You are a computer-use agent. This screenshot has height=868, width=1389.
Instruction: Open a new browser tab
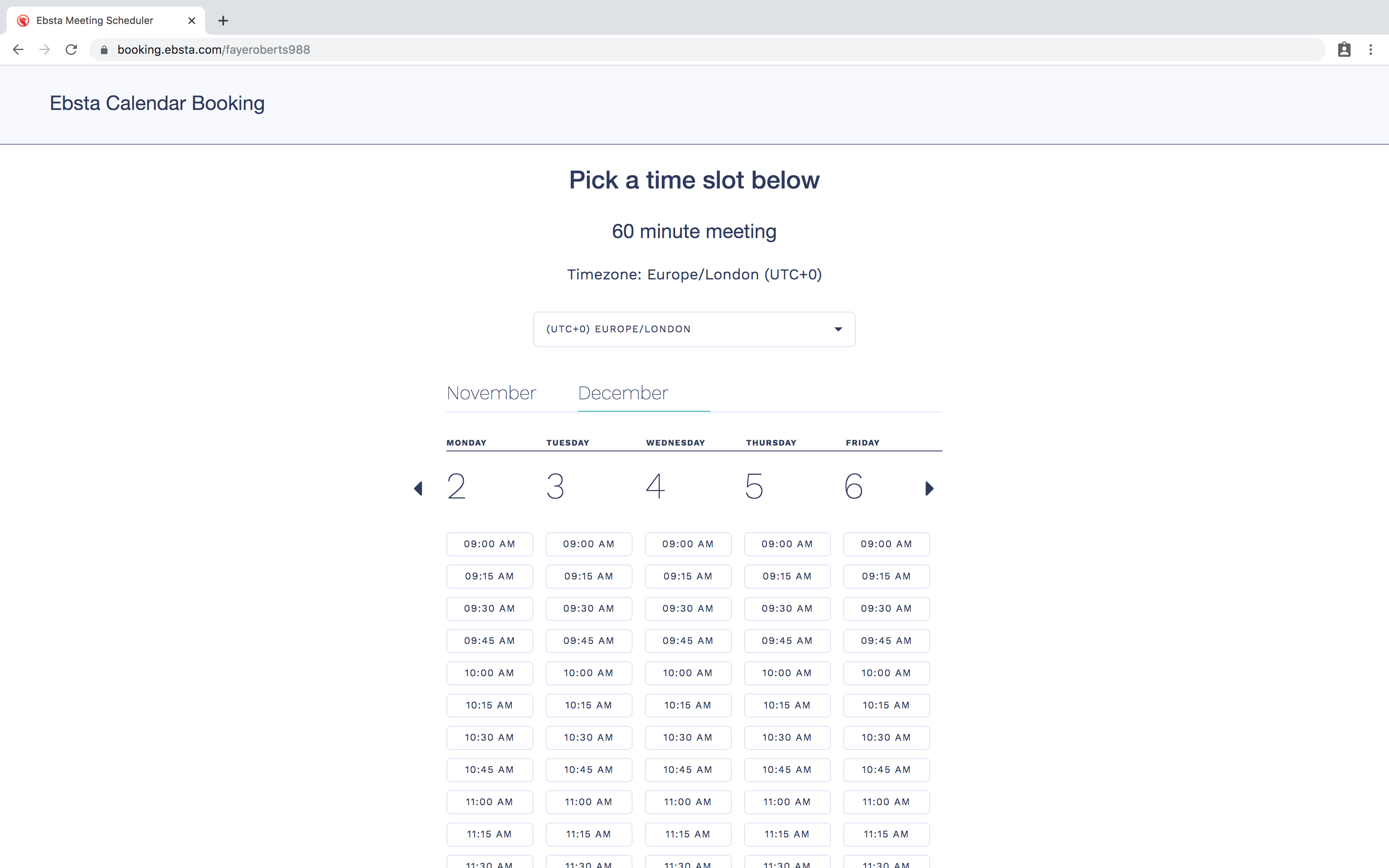click(x=223, y=21)
